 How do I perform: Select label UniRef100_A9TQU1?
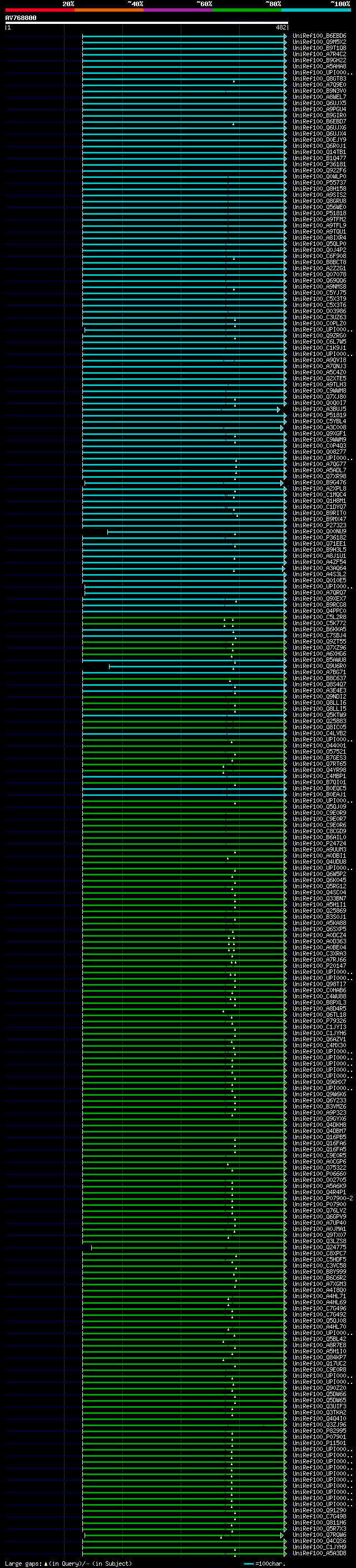tap(319, 231)
